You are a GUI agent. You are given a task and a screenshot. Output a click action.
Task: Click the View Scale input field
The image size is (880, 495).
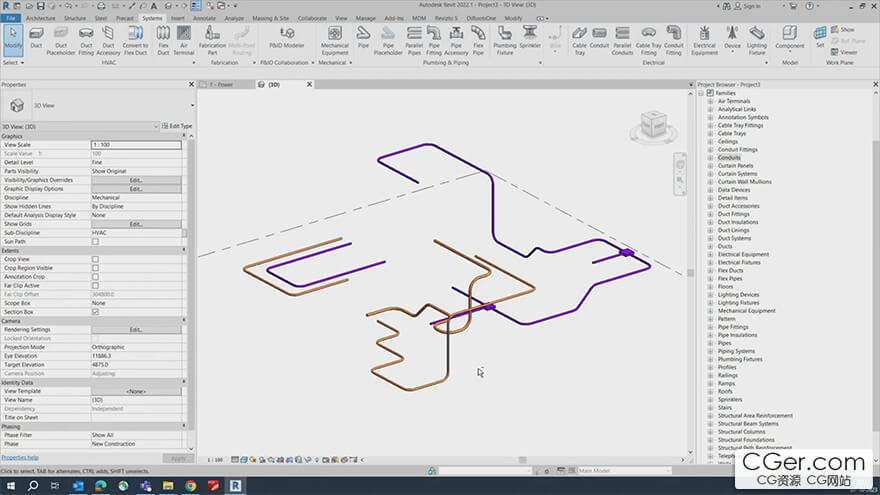pyautogui.click(x=136, y=145)
